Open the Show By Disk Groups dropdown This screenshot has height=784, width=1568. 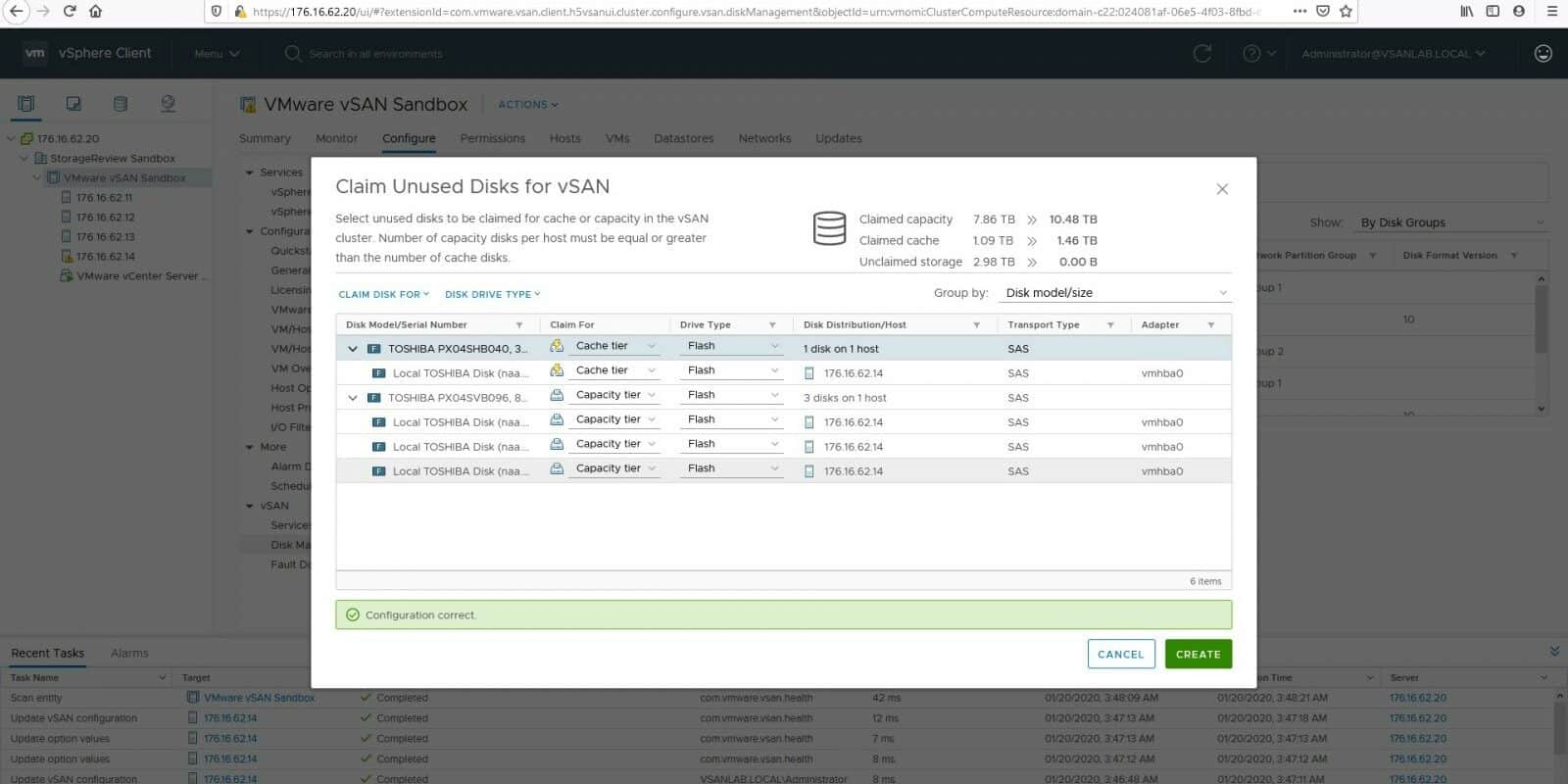[1451, 222]
